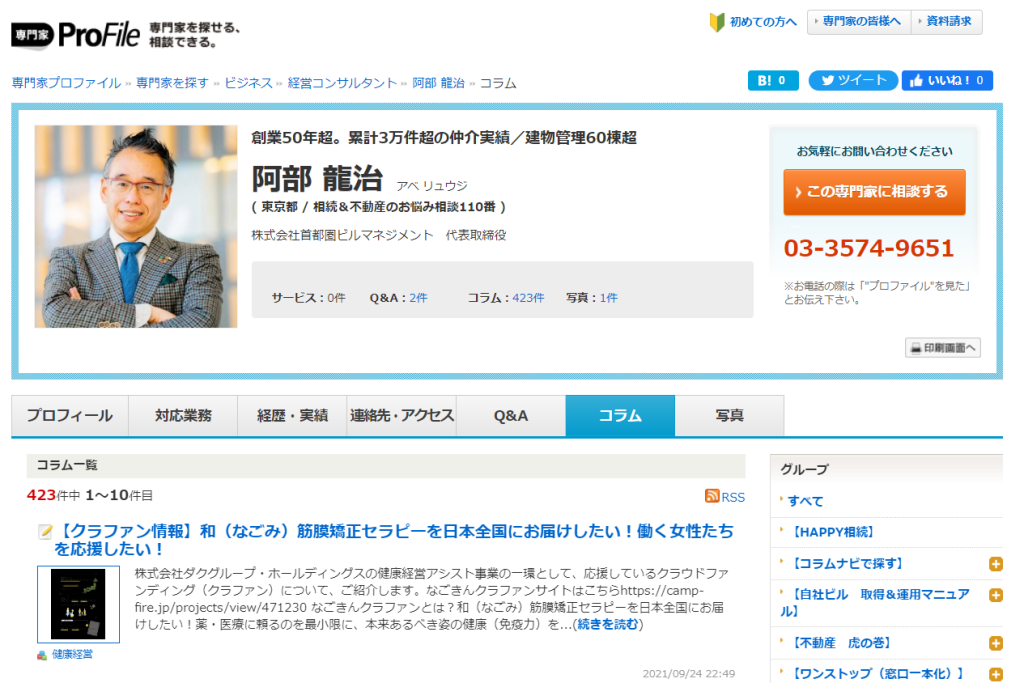The height and width of the screenshot is (683, 1024).
Task: Switch to the プロフィール tab
Action: point(70,416)
